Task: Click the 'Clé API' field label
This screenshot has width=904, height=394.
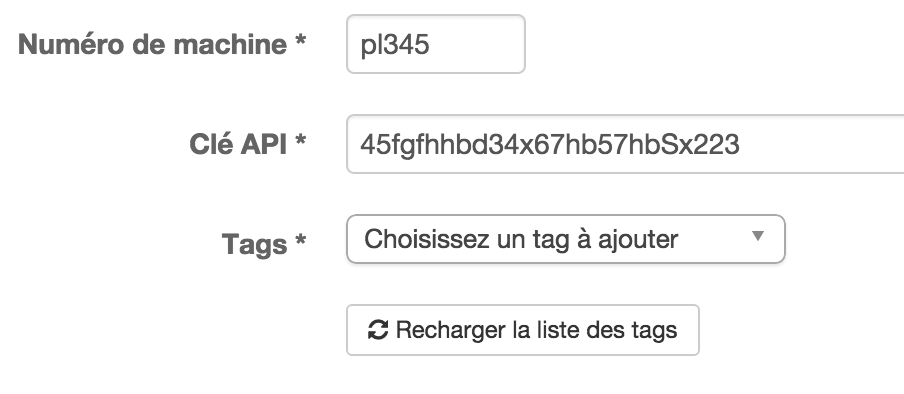Action: (238, 144)
